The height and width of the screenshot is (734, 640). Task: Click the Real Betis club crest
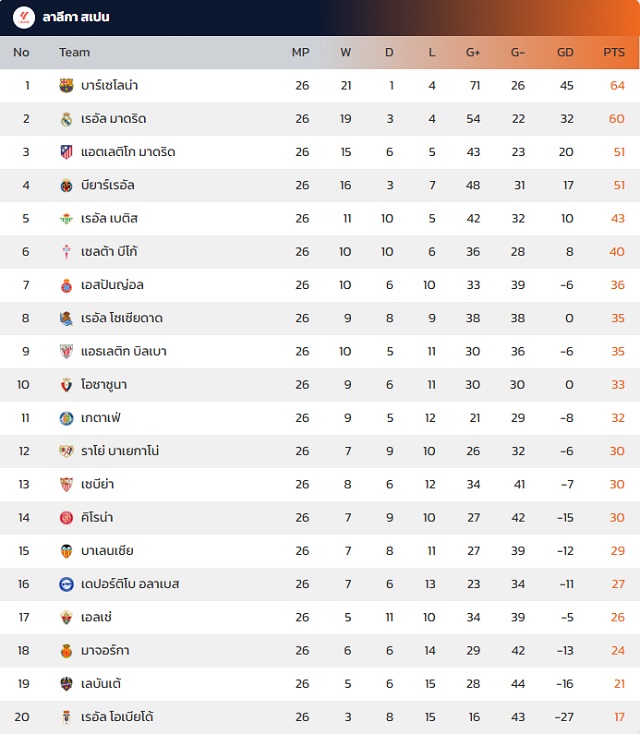click(x=67, y=218)
